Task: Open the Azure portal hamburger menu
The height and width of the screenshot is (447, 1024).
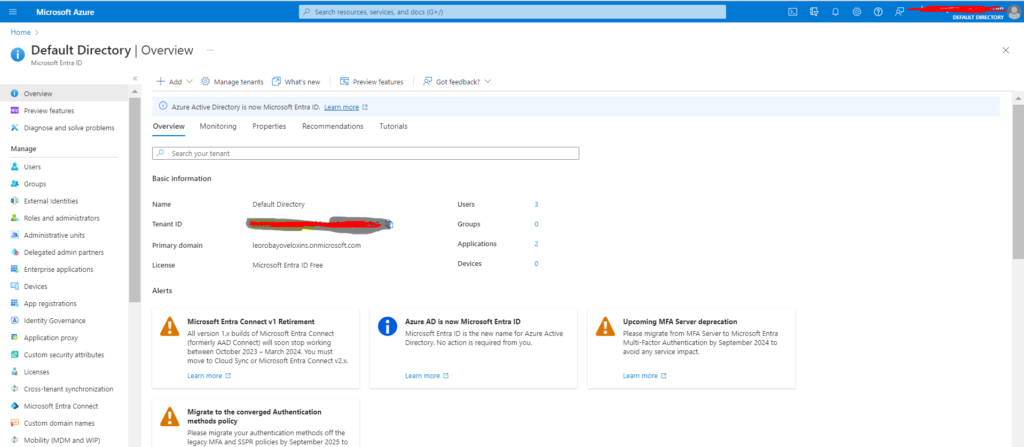Action: tap(13, 12)
